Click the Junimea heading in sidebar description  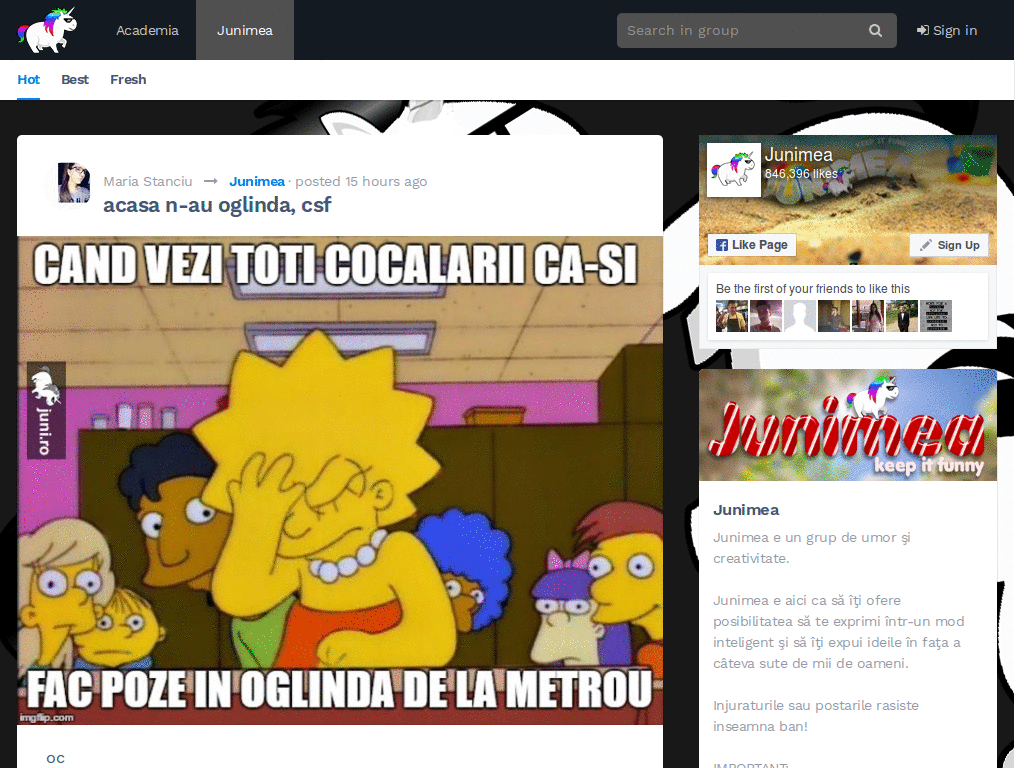click(x=746, y=510)
